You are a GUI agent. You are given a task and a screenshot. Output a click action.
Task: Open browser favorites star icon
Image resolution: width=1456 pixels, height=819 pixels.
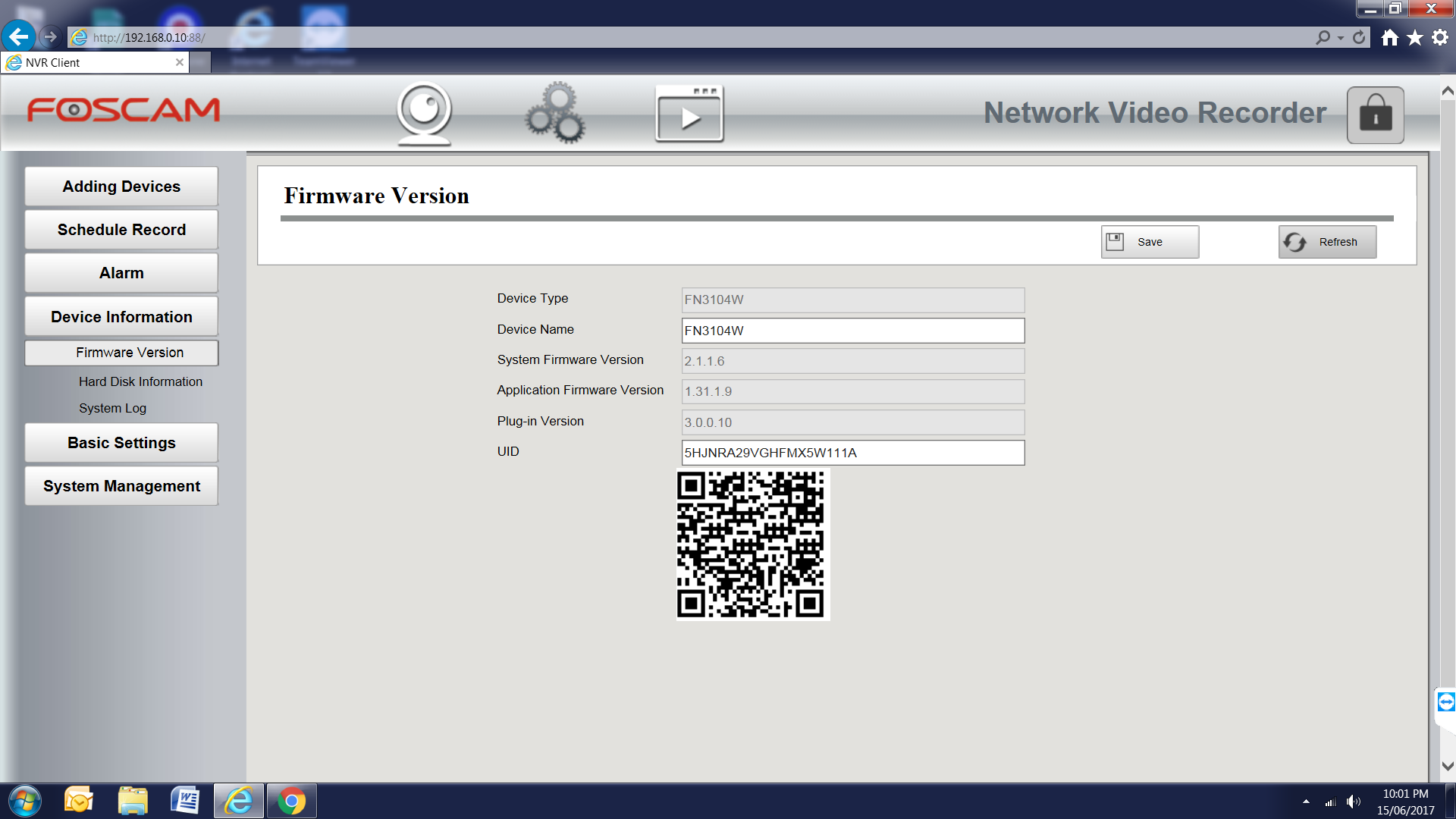click(1415, 37)
